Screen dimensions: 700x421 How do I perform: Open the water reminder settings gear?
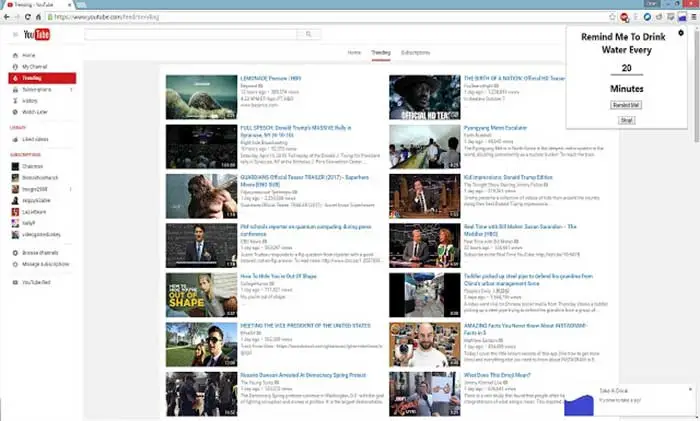pyautogui.click(x=681, y=33)
